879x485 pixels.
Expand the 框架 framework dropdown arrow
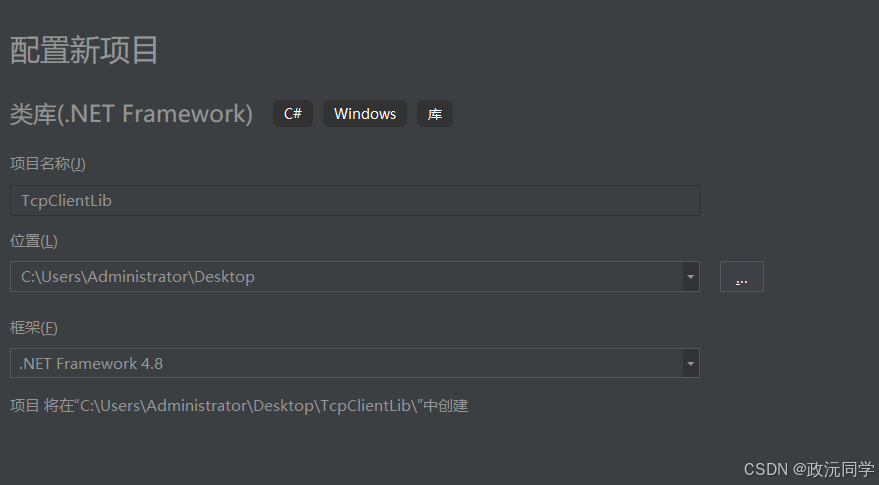[691, 363]
